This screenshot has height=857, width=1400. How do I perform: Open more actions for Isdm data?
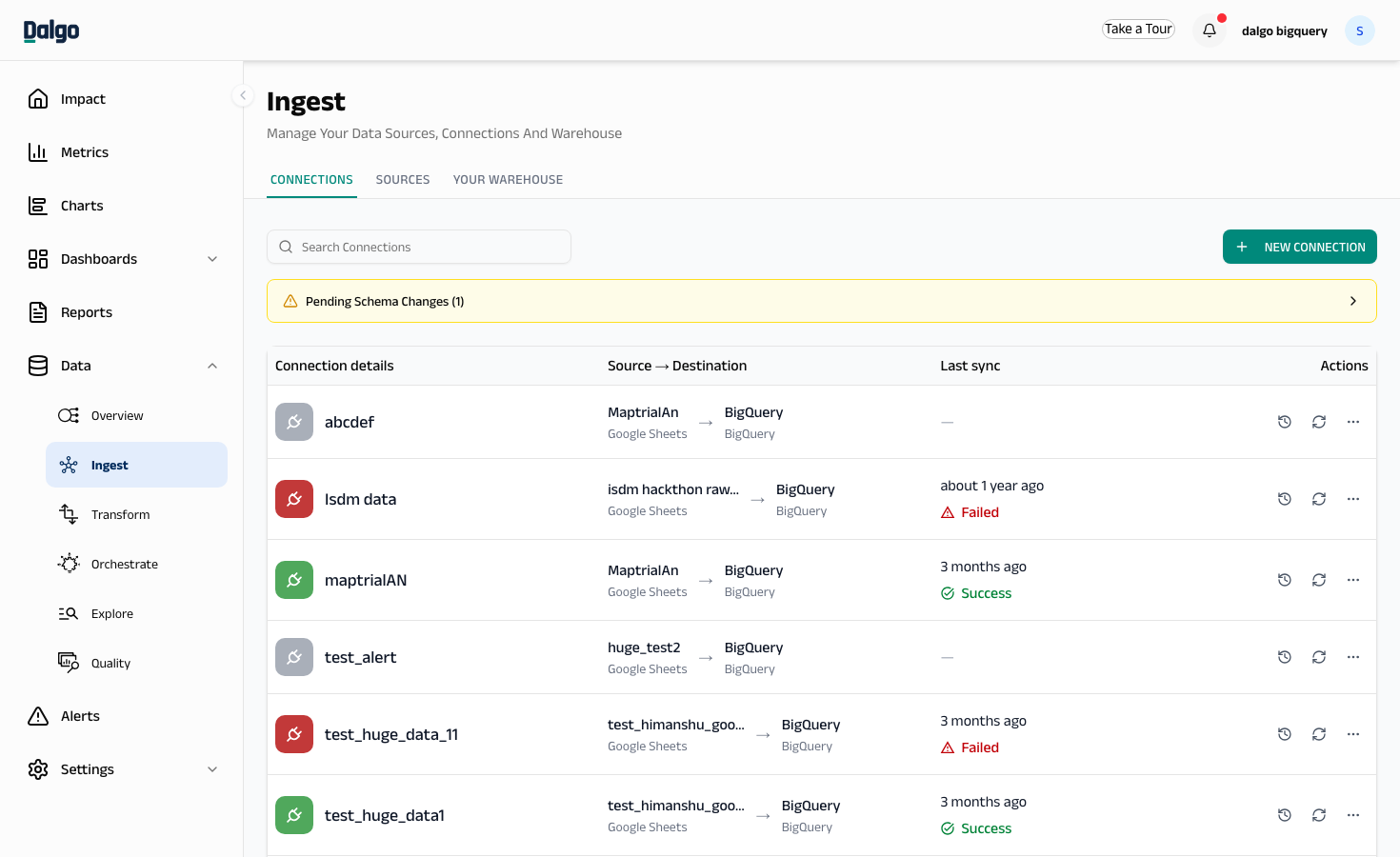point(1353,499)
